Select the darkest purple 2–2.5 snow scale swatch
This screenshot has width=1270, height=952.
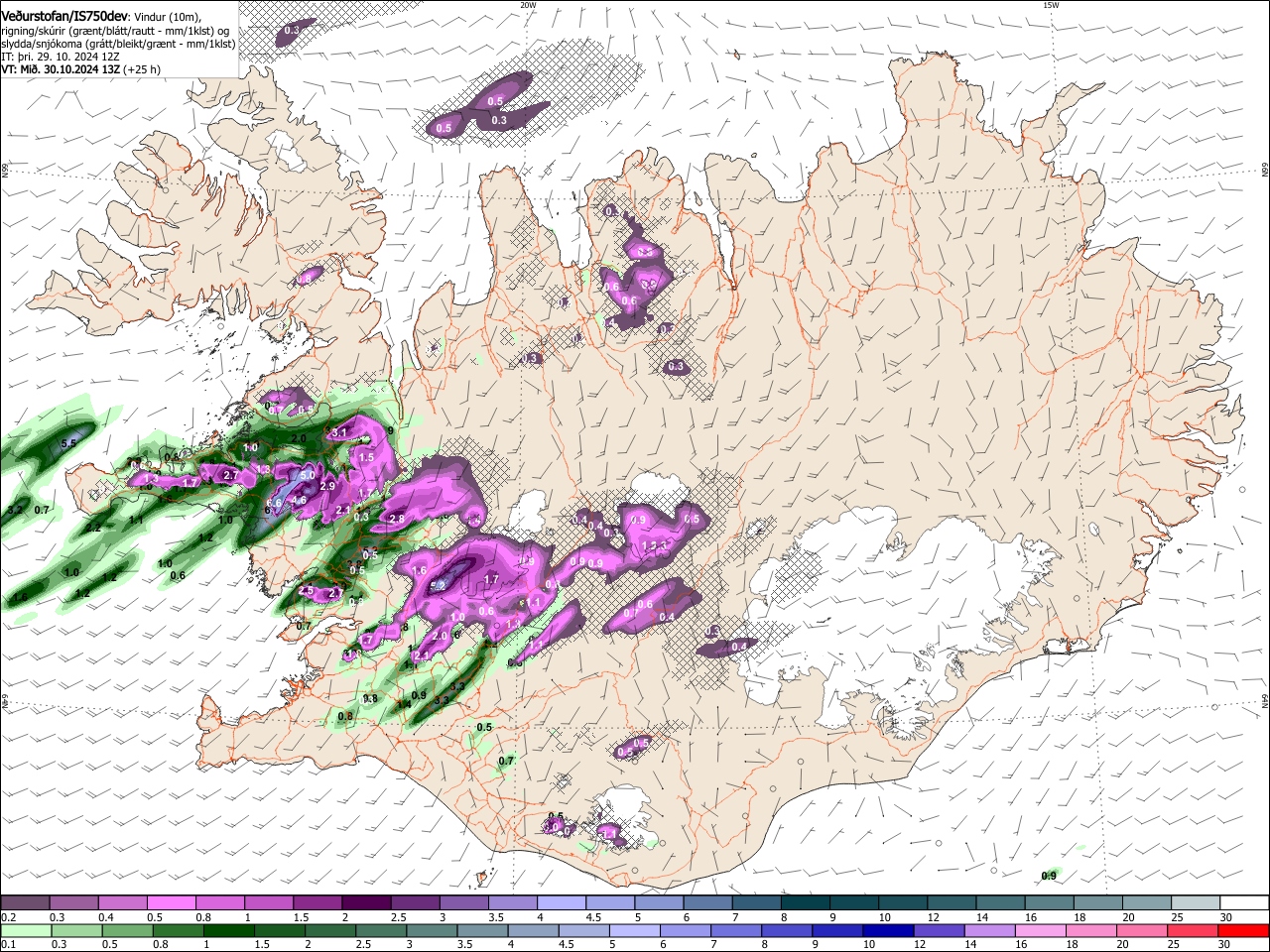pyautogui.click(x=365, y=903)
